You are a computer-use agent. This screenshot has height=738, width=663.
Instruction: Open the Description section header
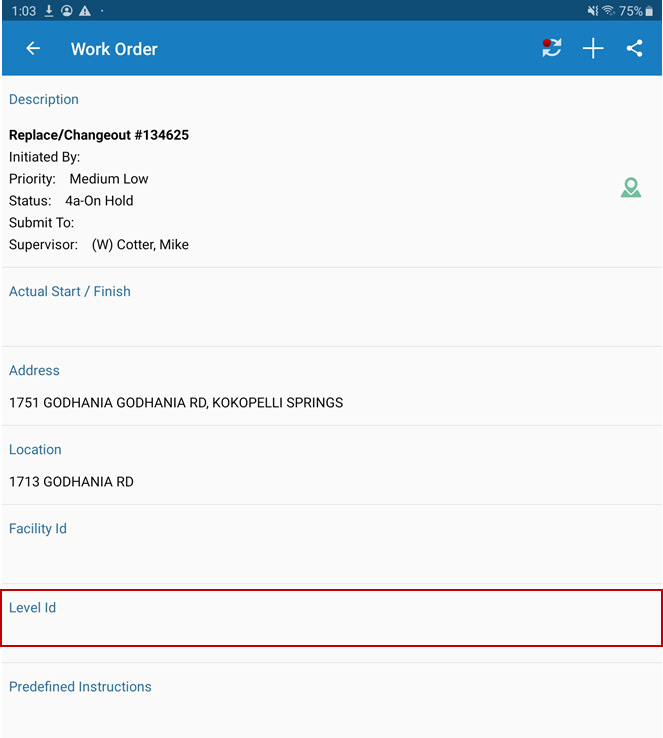(x=44, y=100)
